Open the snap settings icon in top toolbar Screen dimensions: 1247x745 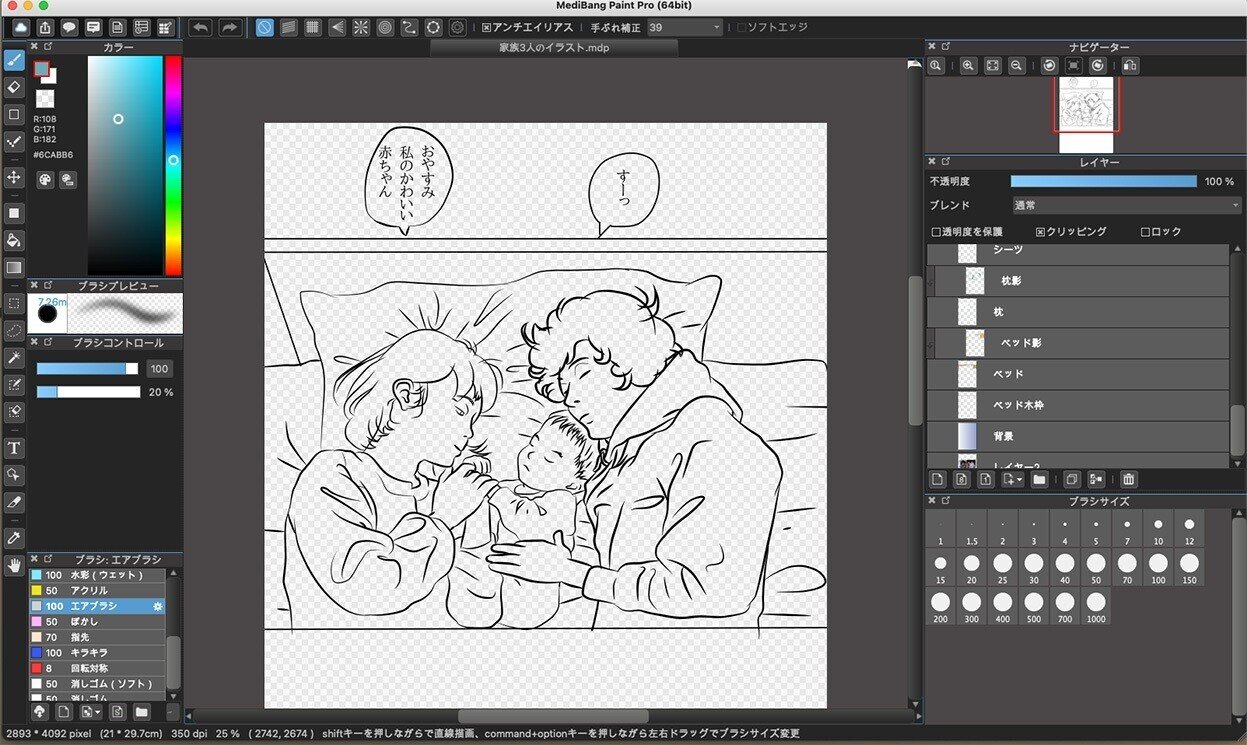[458, 27]
